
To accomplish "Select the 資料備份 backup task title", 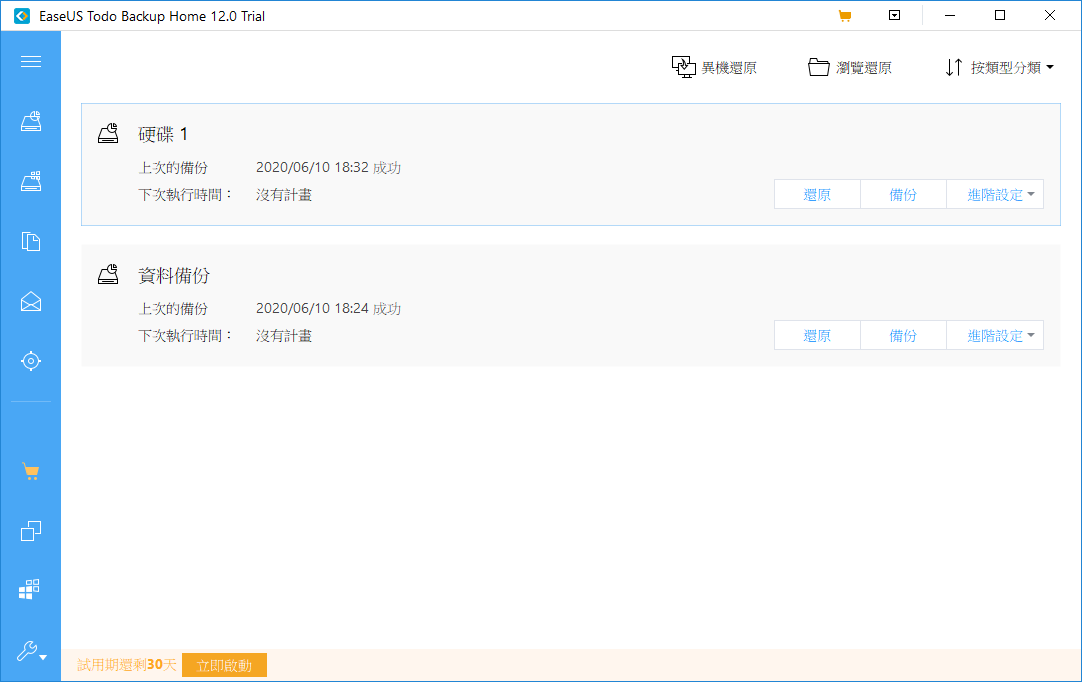I will [x=173, y=275].
